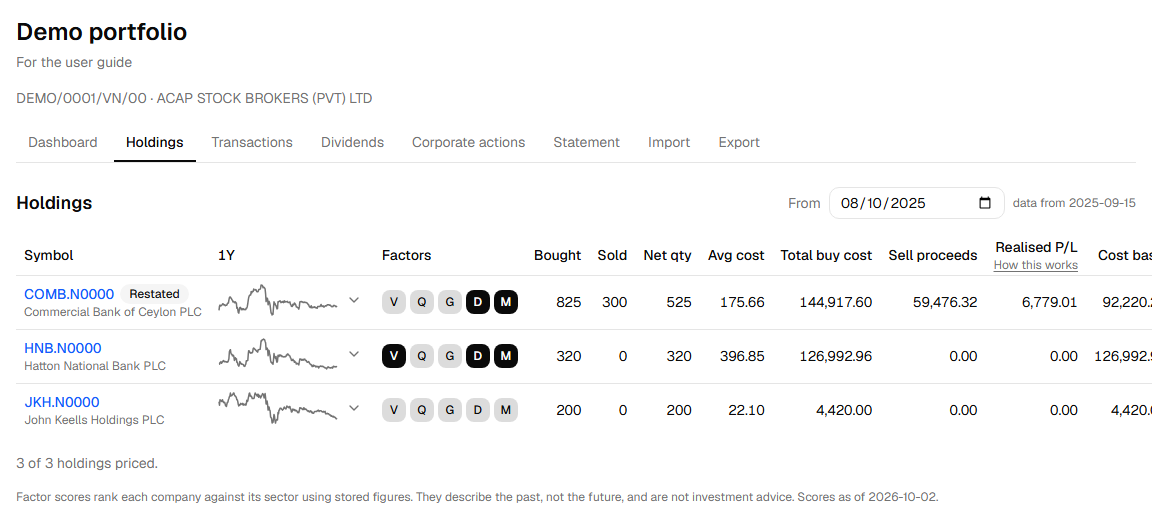Click the M factor badge for JKH.N0000
Screen dimensions: 1152x521
click(x=505, y=410)
